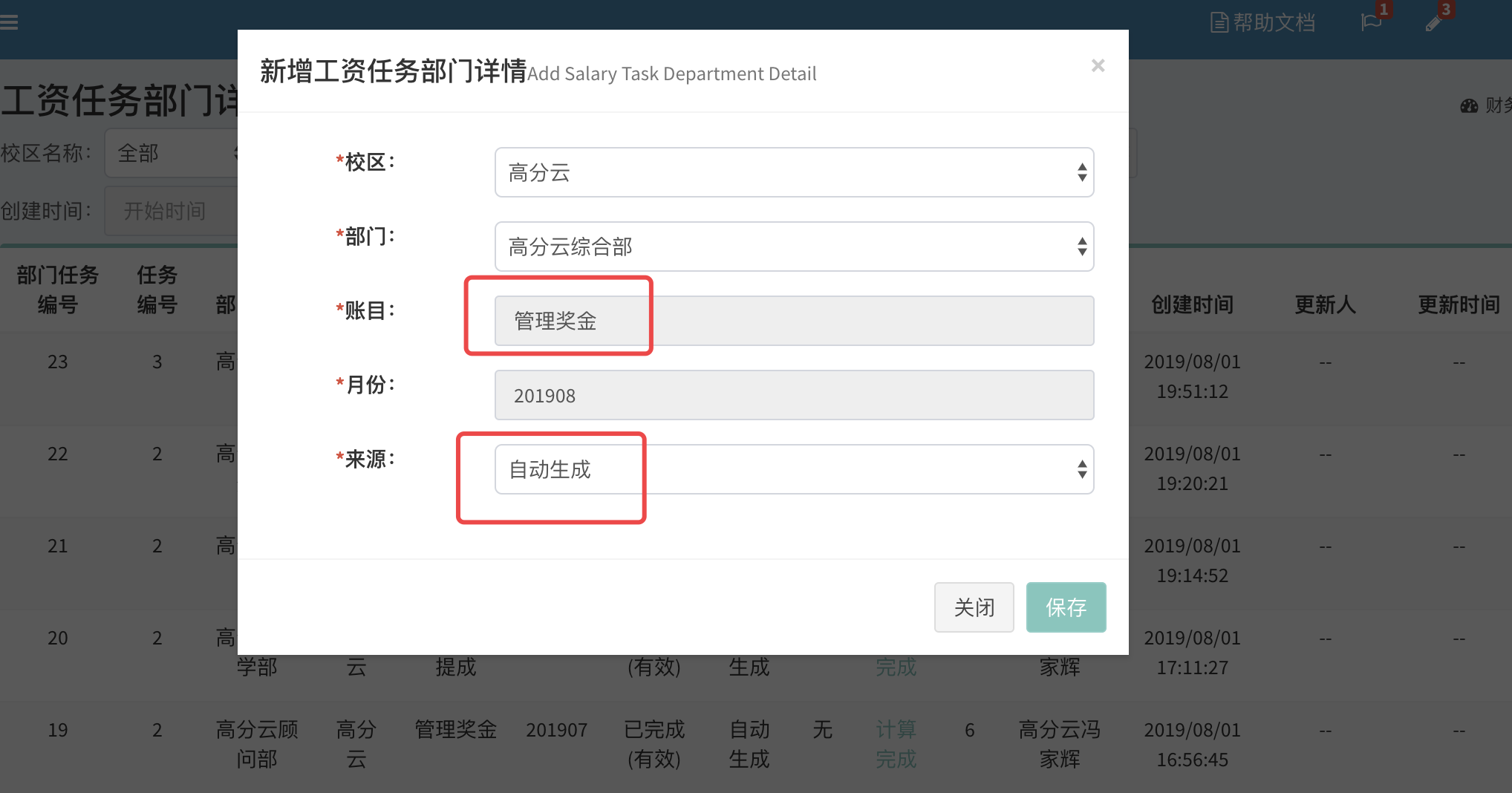The width and height of the screenshot is (1512, 793).
Task: Click the 开始时间 date input
Action: pos(172,212)
